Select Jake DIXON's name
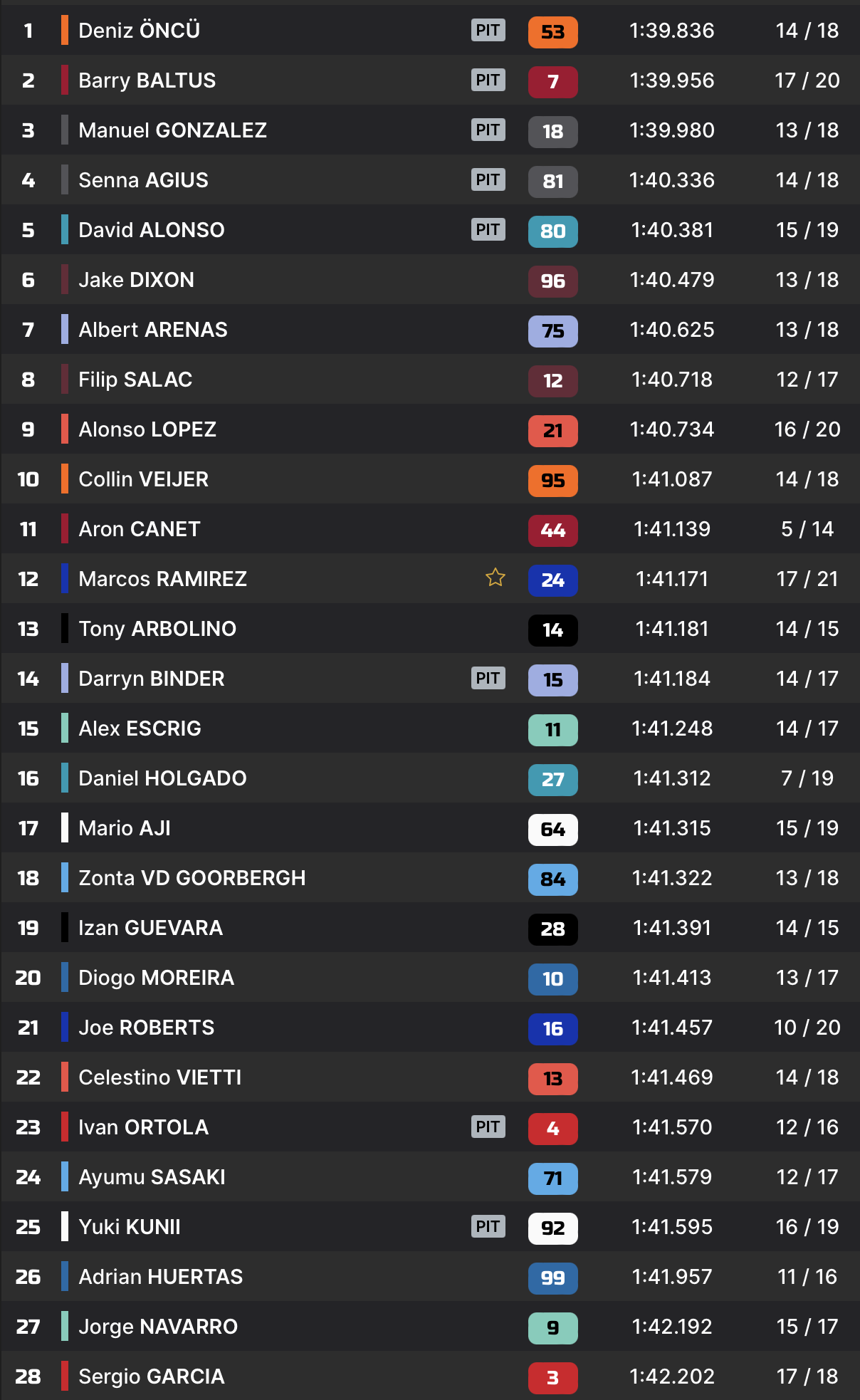Image resolution: width=860 pixels, height=1400 pixels. 136,280
